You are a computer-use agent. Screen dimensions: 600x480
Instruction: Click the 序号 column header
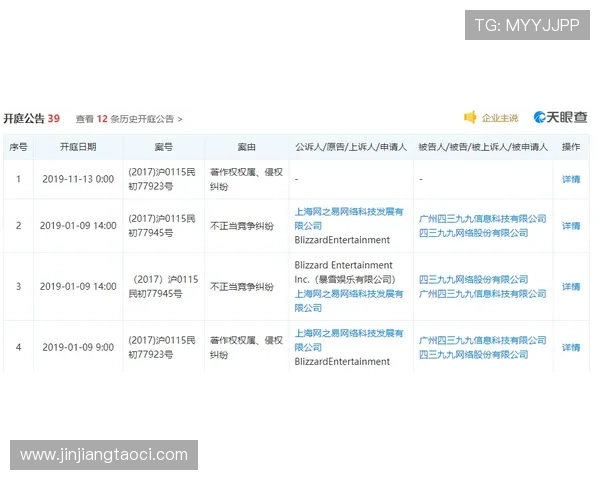18,147
